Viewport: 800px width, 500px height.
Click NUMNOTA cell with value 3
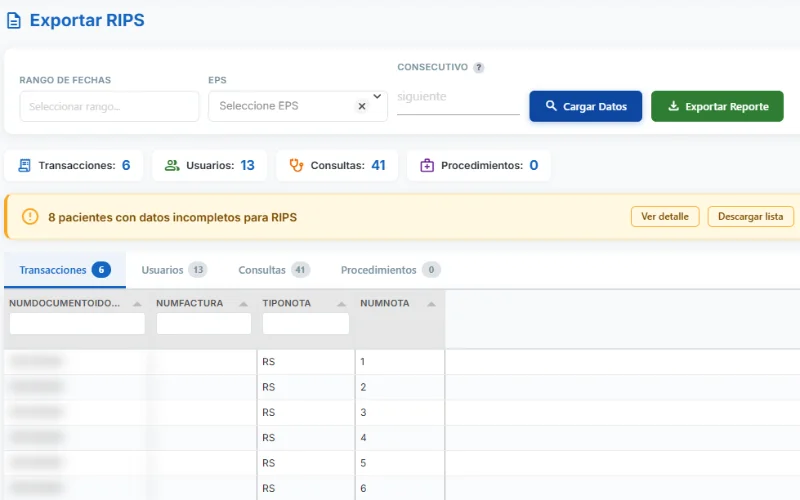[399, 412]
